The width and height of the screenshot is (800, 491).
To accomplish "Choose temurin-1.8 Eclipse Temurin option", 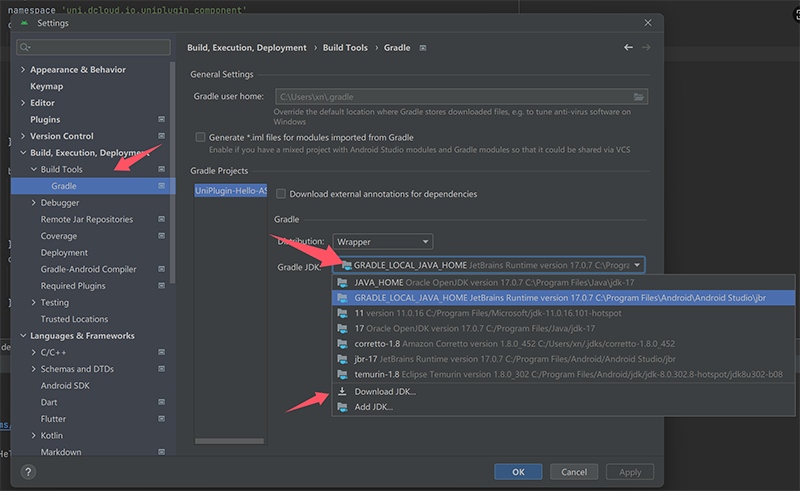I will (x=563, y=374).
